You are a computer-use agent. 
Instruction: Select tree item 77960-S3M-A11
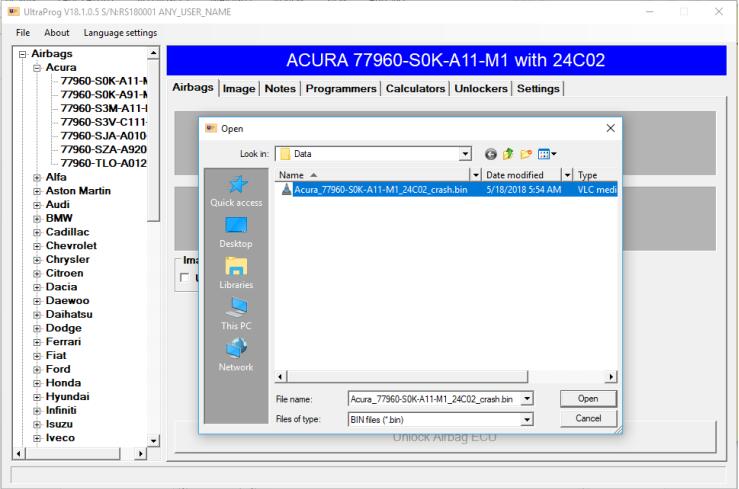point(104,108)
